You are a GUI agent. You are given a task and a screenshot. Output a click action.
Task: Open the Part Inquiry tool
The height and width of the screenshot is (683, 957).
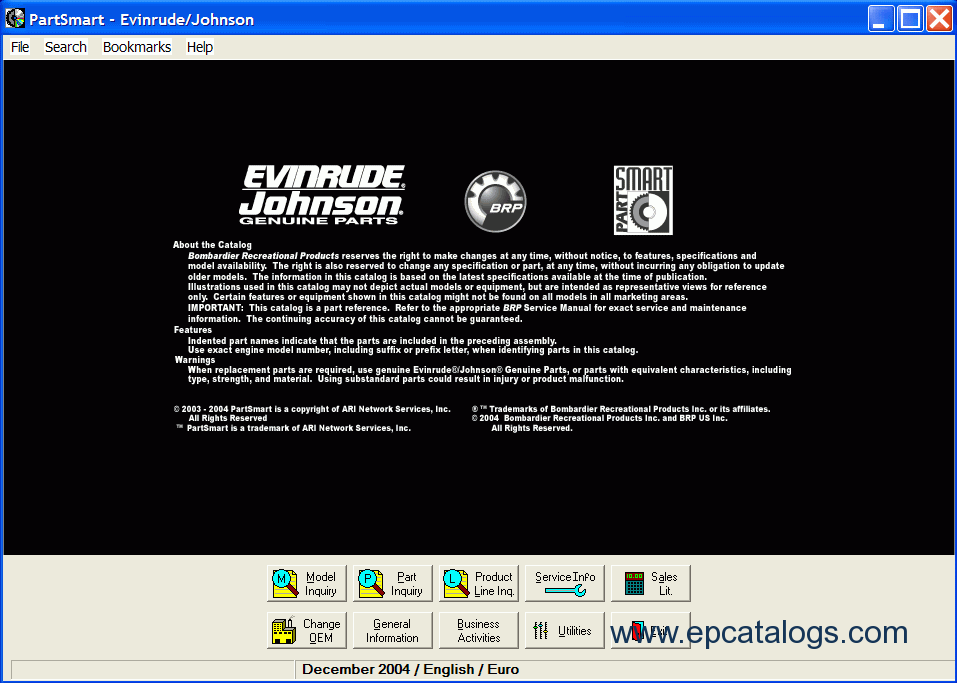(x=393, y=584)
